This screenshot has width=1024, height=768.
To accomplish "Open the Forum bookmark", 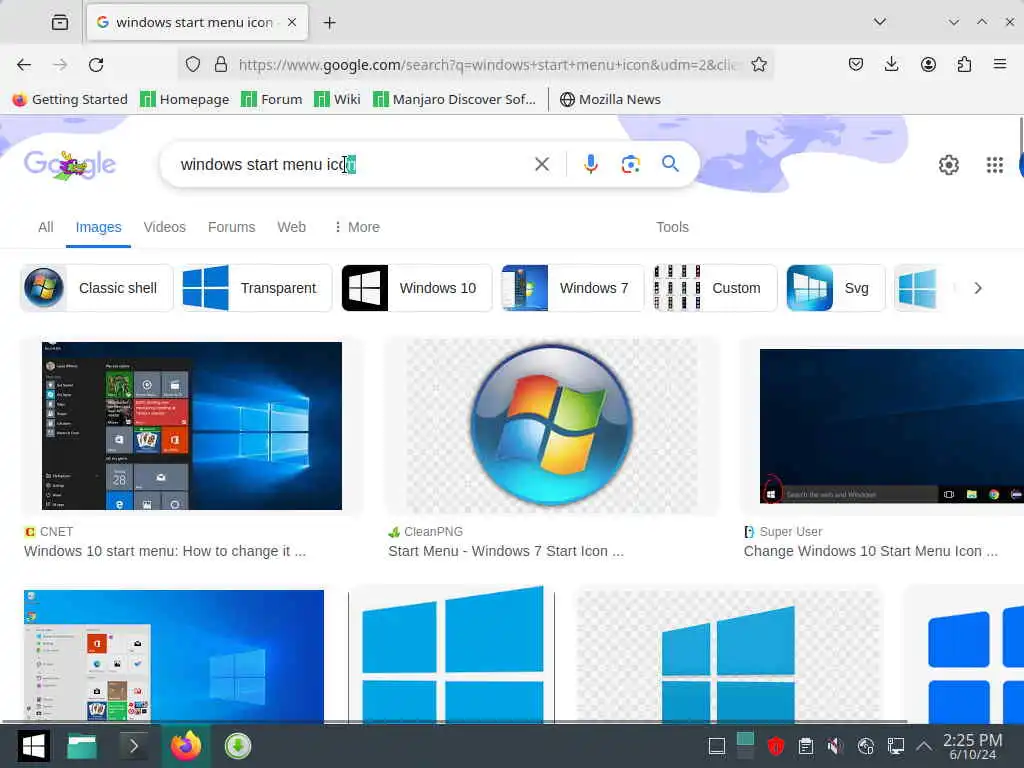I will 272,99.
